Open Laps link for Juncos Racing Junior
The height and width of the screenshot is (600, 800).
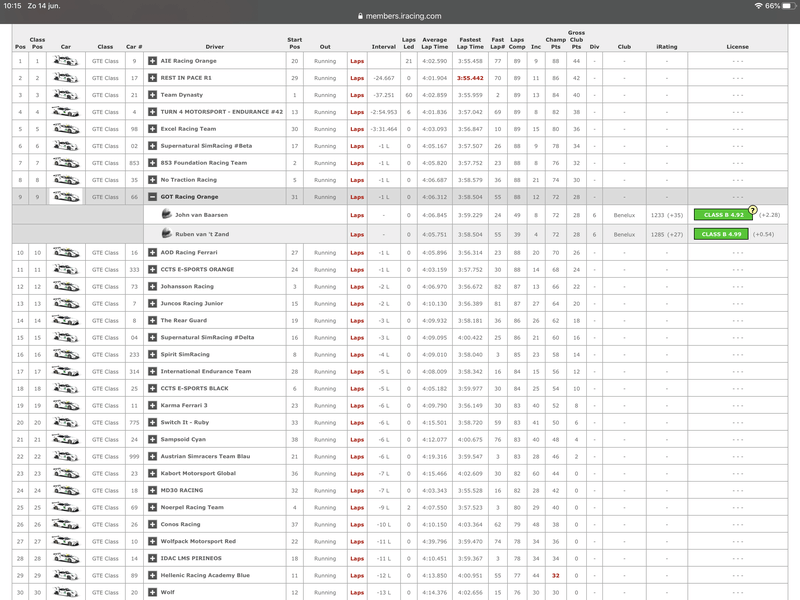coord(357,304)
